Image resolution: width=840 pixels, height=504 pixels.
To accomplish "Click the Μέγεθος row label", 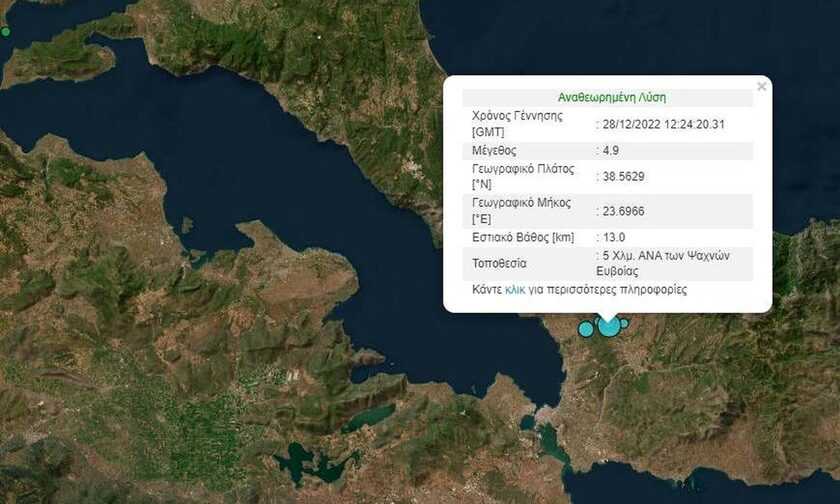I will 496,151.
